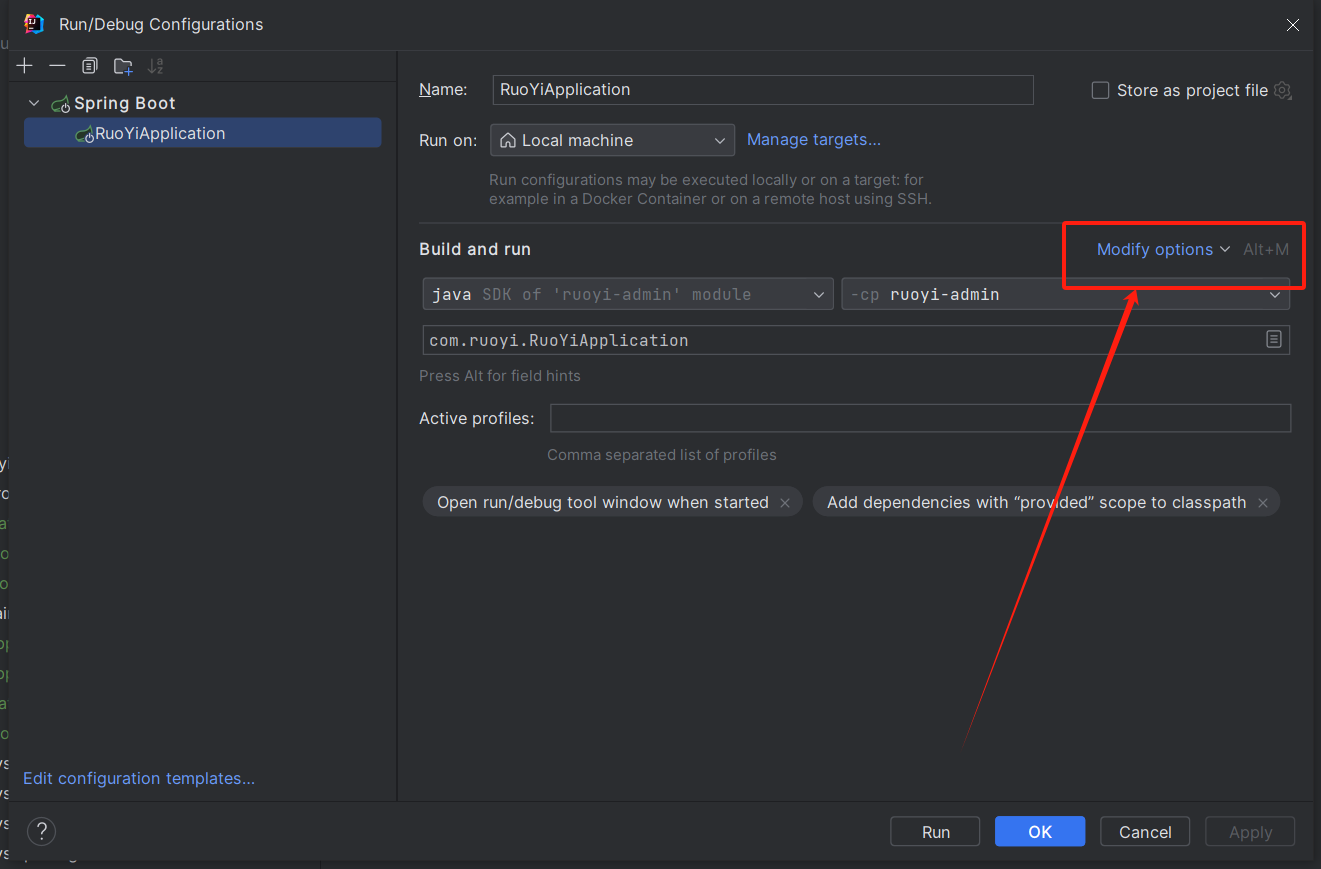The height and width of the screenshot is (869, 1321).
Task: Select RuoYiApplication in configurations tree
Action: point(202,133)
